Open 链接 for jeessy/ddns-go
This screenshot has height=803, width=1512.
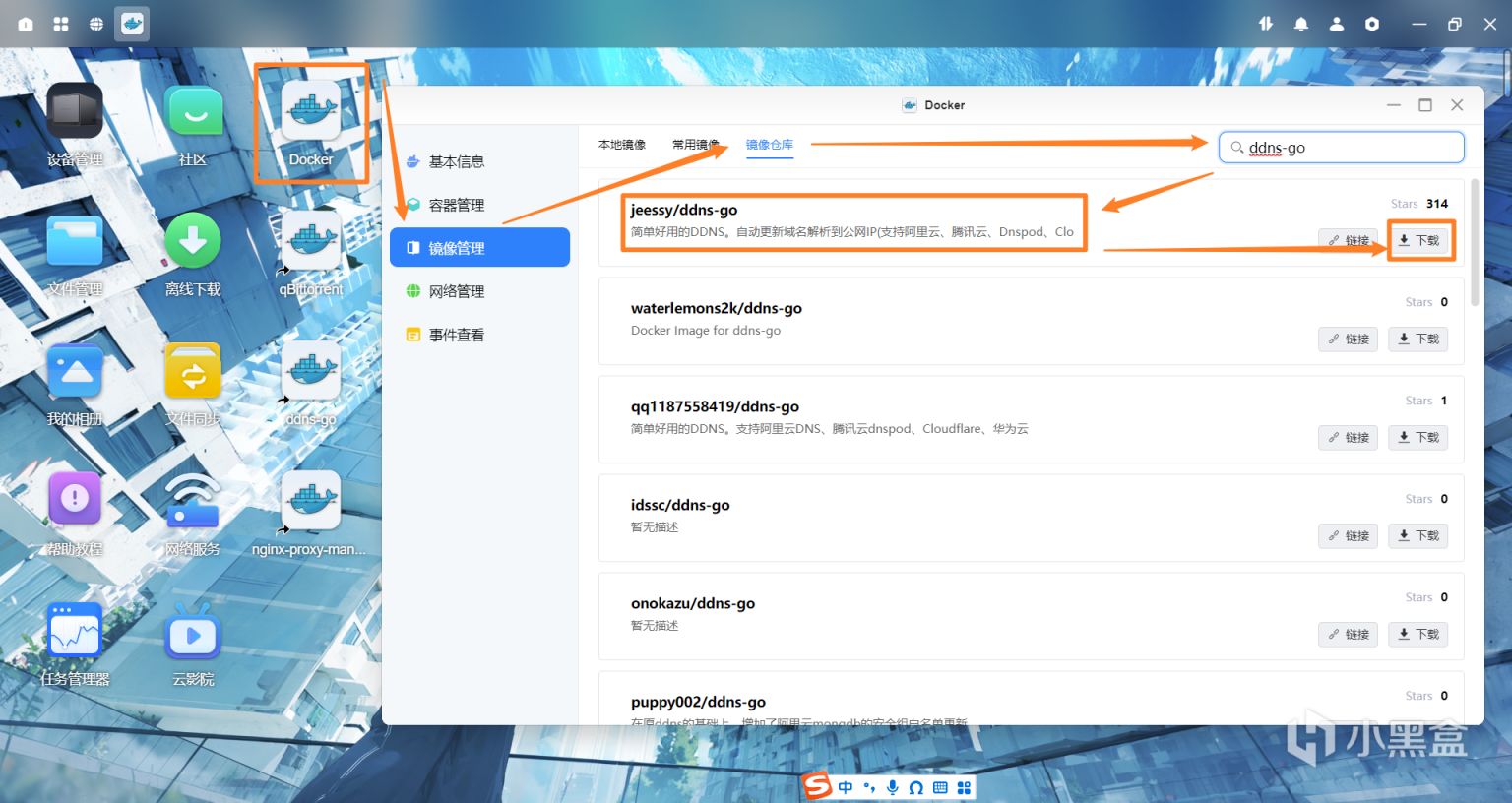(1348, 240)
